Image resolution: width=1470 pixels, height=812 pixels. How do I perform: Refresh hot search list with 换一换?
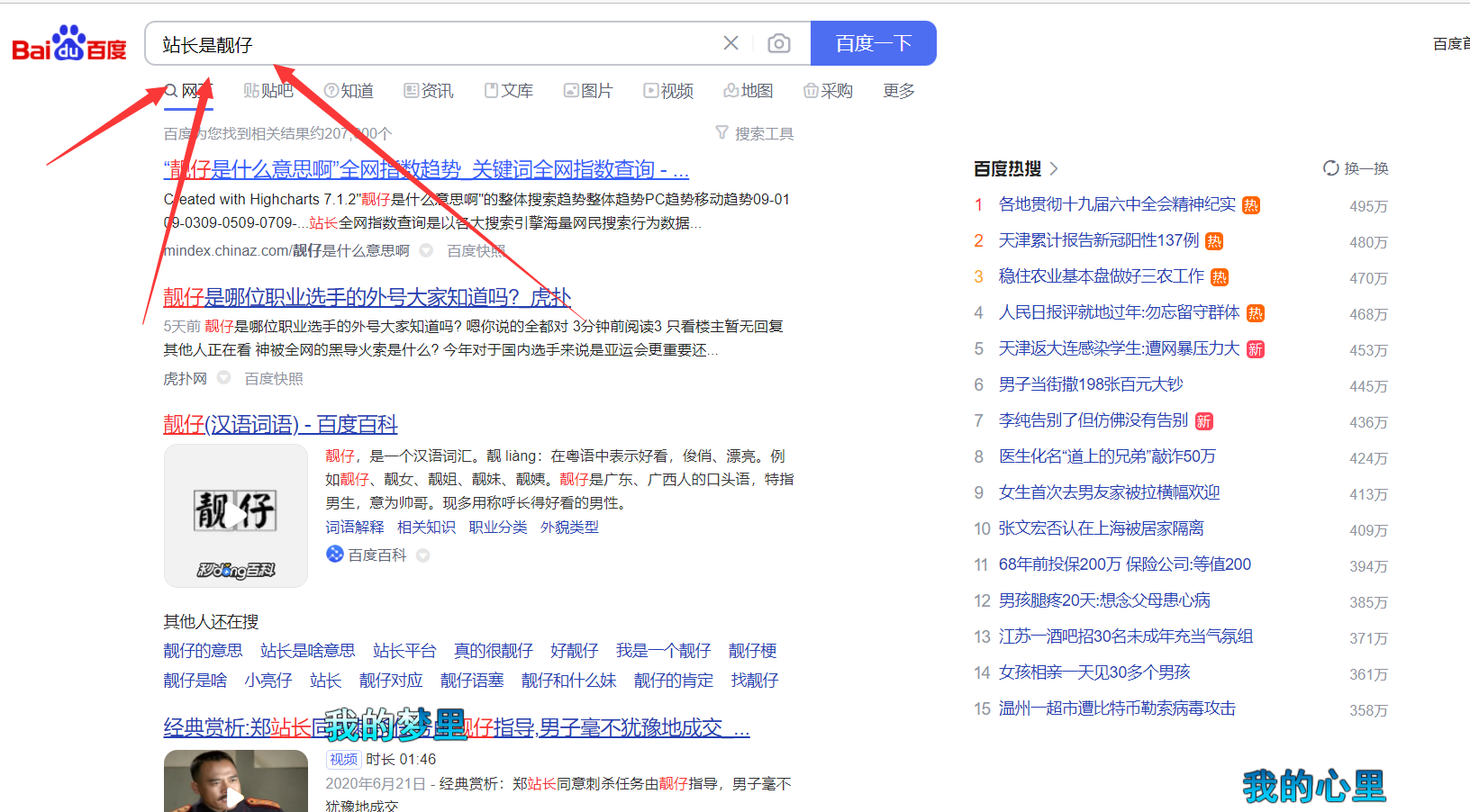click(x=1356, y=168)
